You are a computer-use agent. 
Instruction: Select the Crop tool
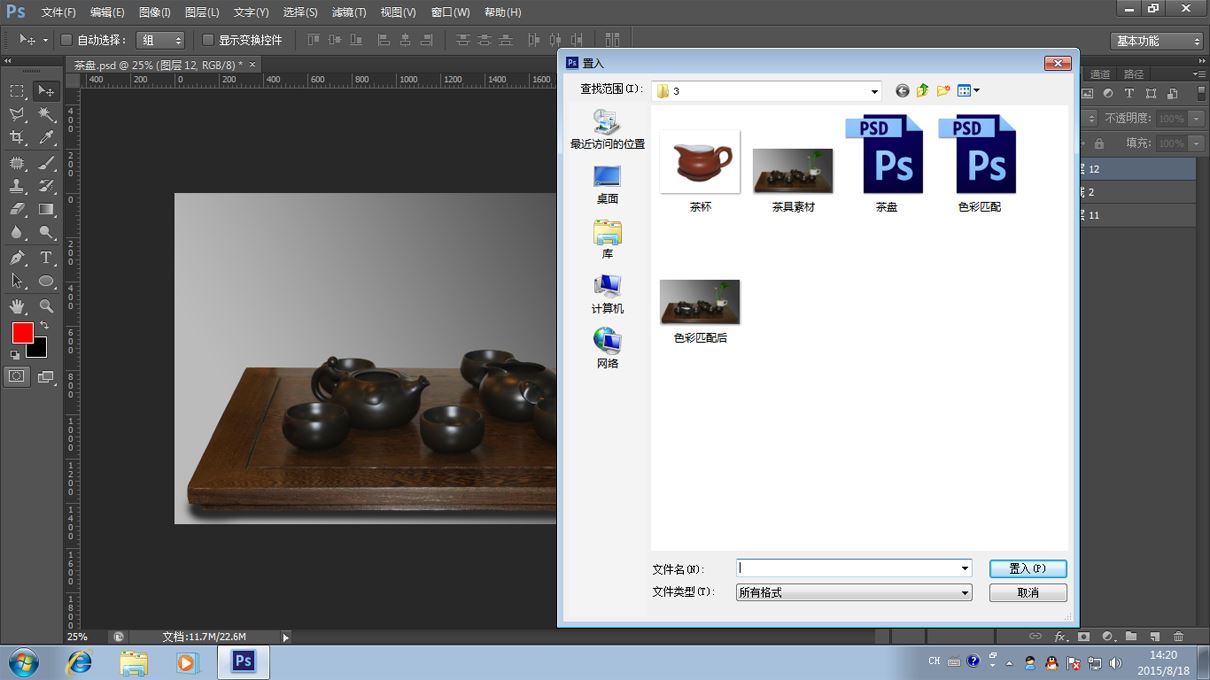tap(17, 138)
